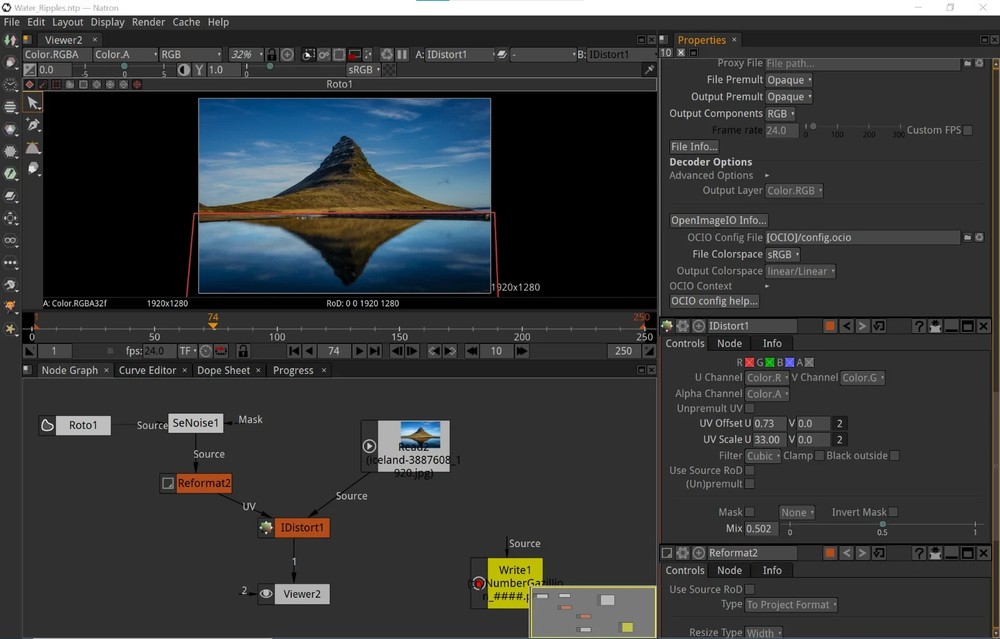Viewport: 1000px width, 639px height.
Task: Open the Mask dropdown showing None
Action: click(796, 512)
